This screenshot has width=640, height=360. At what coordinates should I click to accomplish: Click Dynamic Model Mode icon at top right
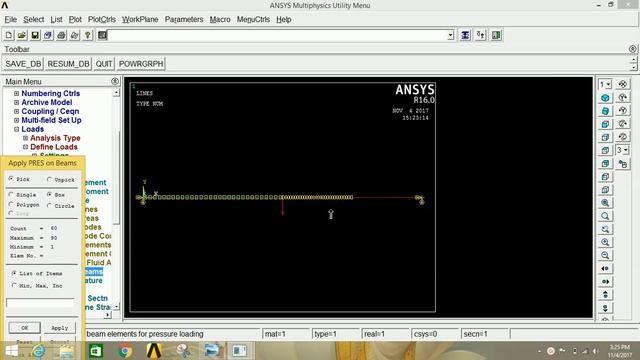[x=623, y=84]
